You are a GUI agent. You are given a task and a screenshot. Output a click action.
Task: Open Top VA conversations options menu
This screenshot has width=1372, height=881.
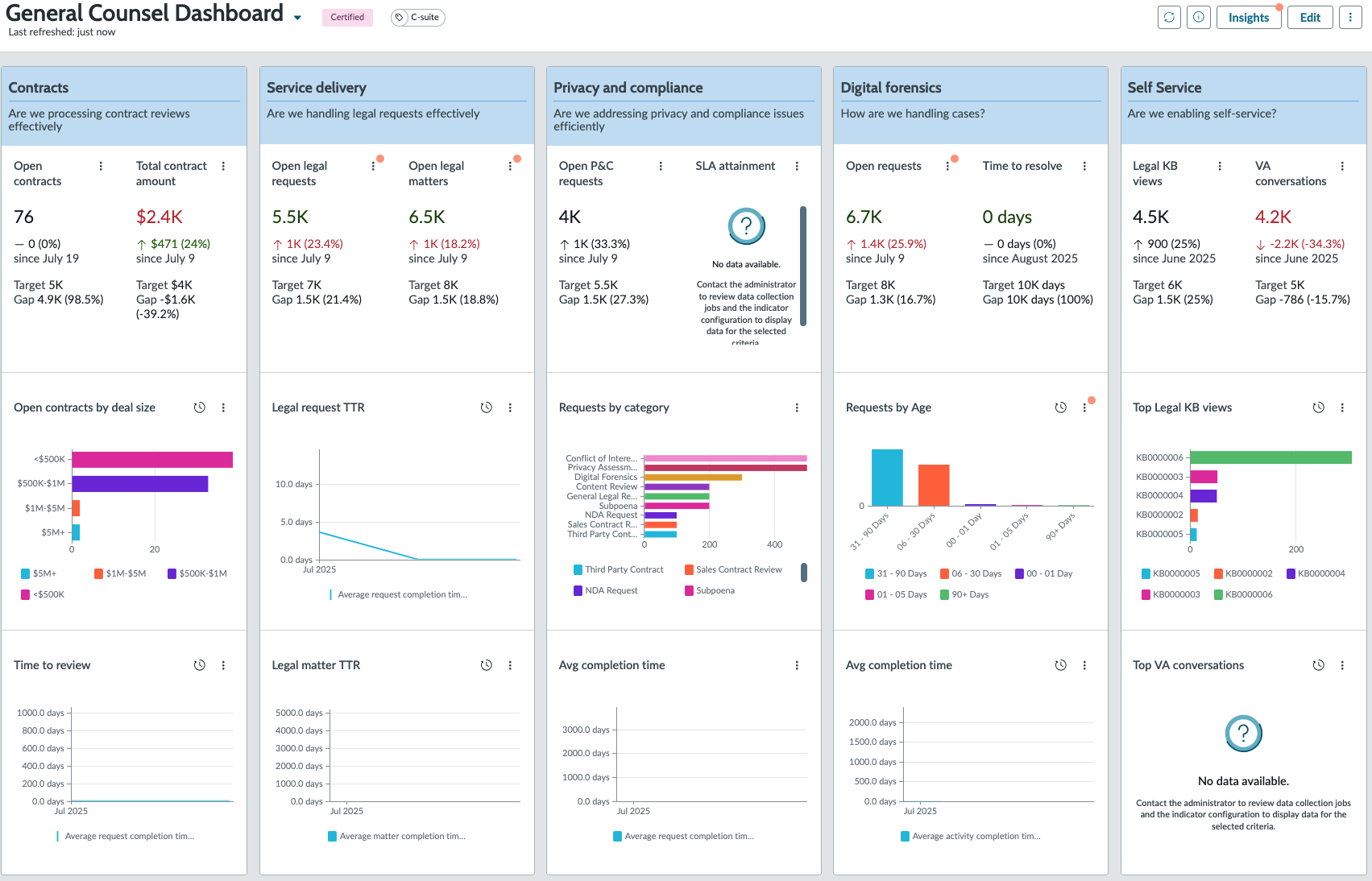(x=1342, y=665)
